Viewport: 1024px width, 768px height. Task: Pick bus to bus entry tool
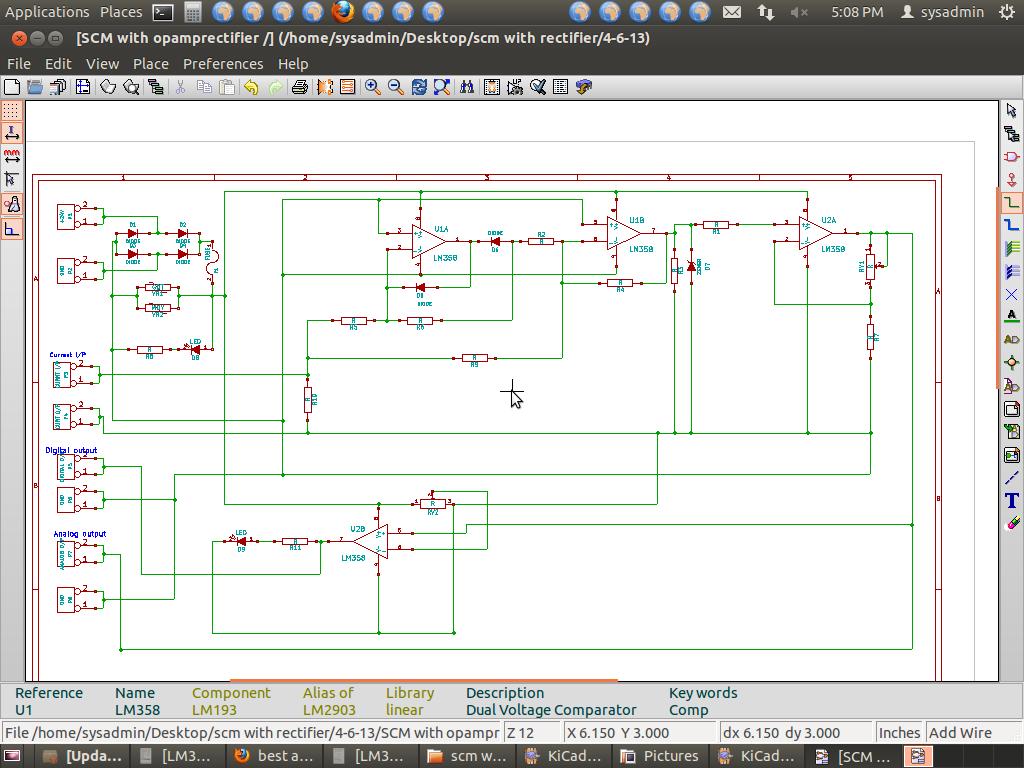pyautogui.click(x=1012, y=271)
